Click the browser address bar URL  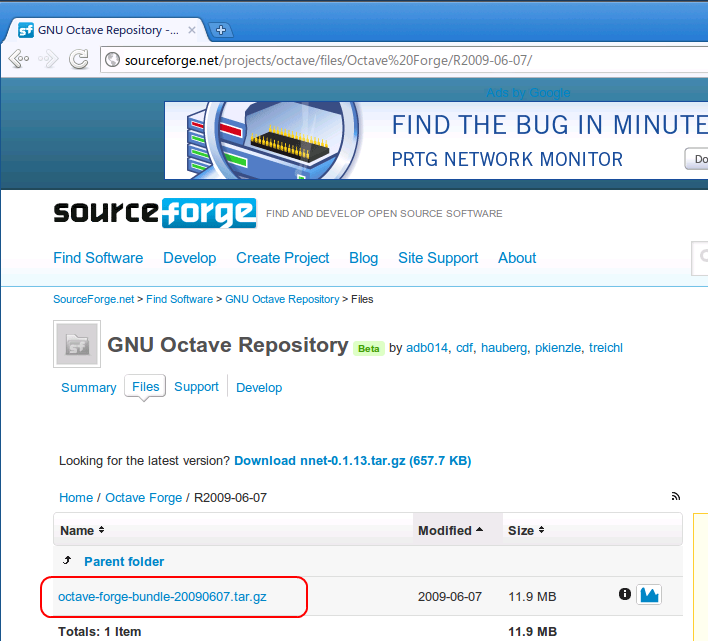coord(328,60)
